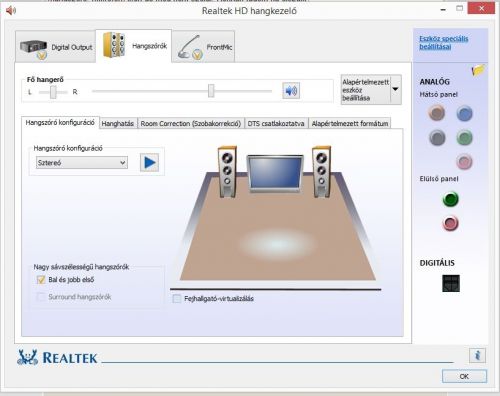
Task: Open the FrontMic device tab
Action: (204, 46)
